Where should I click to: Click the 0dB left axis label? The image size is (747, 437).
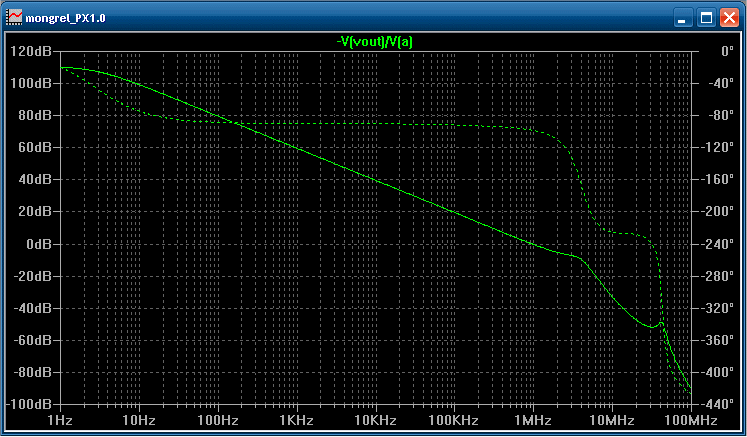(39, 244)
